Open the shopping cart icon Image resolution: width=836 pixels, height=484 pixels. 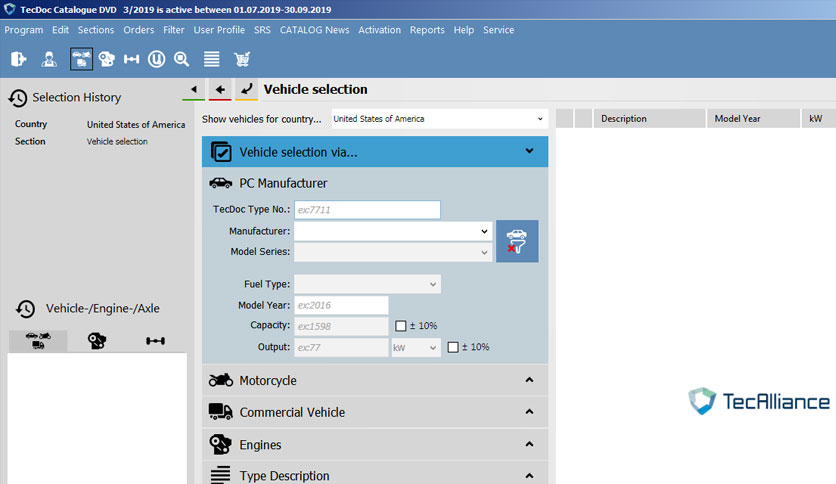242,59
